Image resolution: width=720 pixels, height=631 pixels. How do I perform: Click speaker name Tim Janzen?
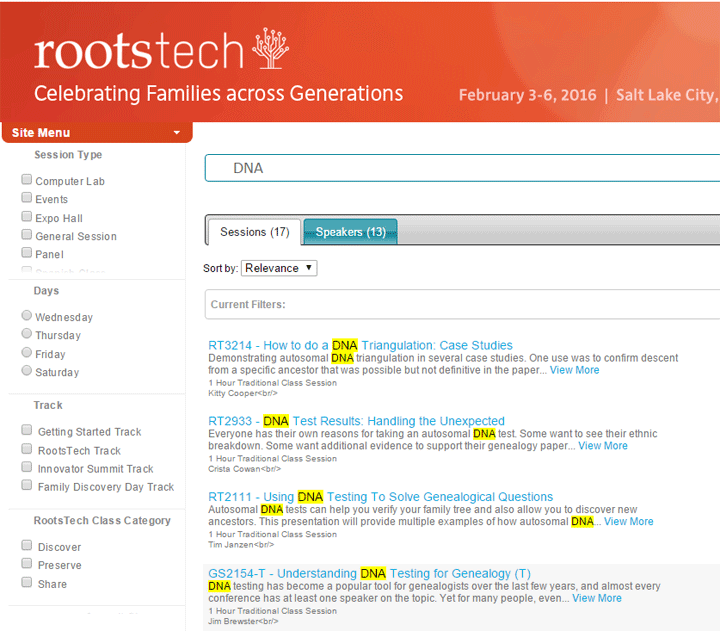pyautogui.click(x=231, y=545)
